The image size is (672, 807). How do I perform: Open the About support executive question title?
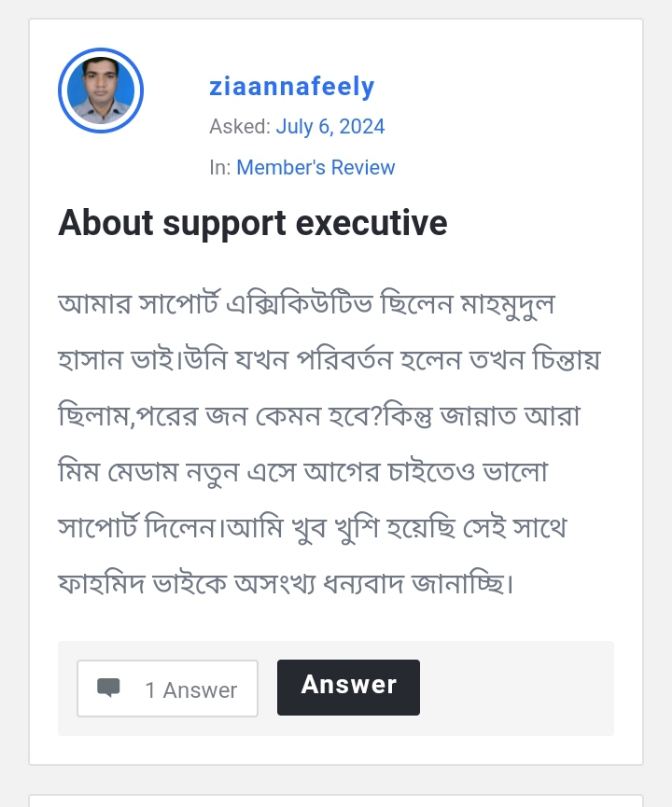pos(253,222)
